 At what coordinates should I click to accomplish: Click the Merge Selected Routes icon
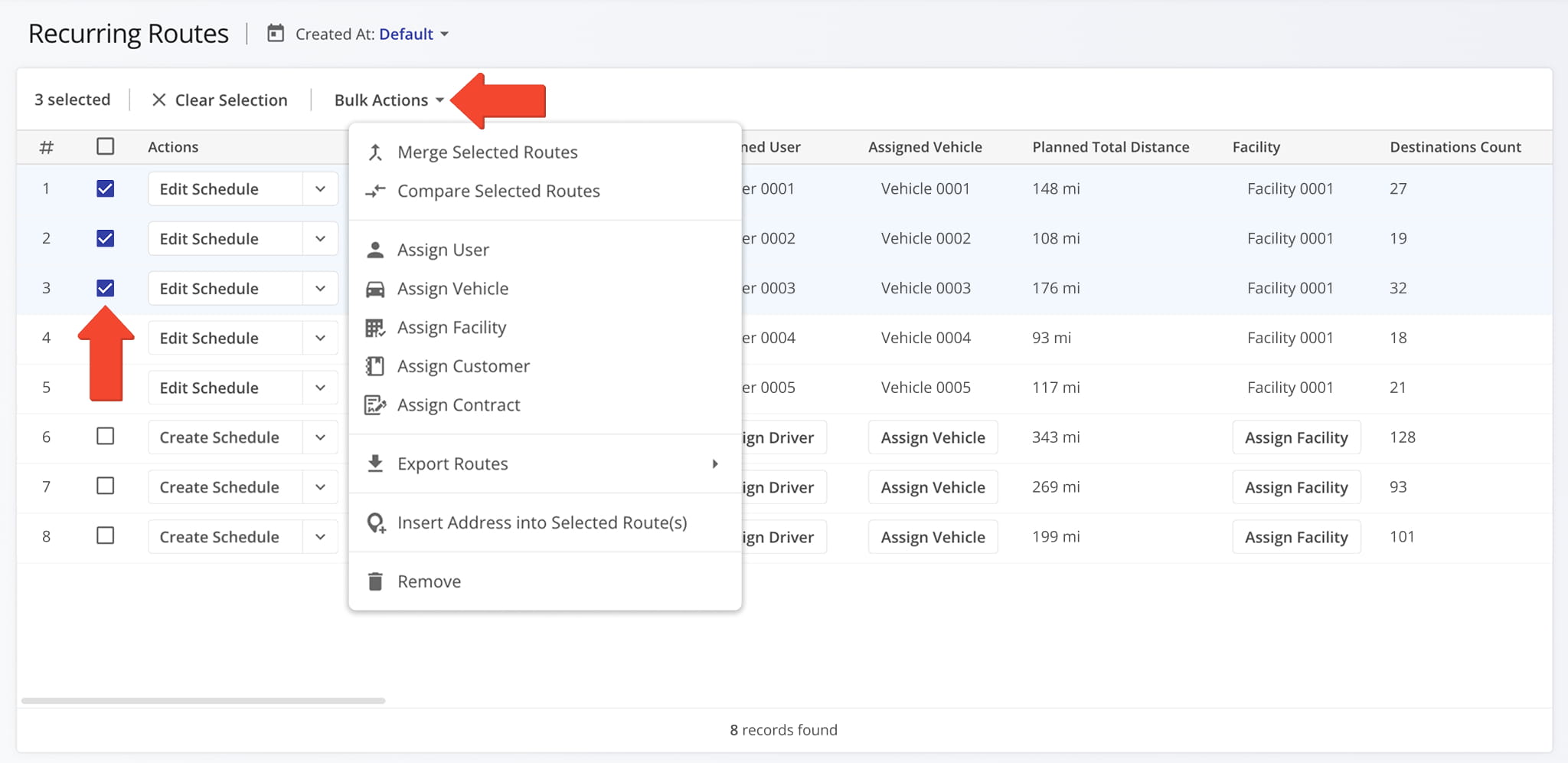375,151
